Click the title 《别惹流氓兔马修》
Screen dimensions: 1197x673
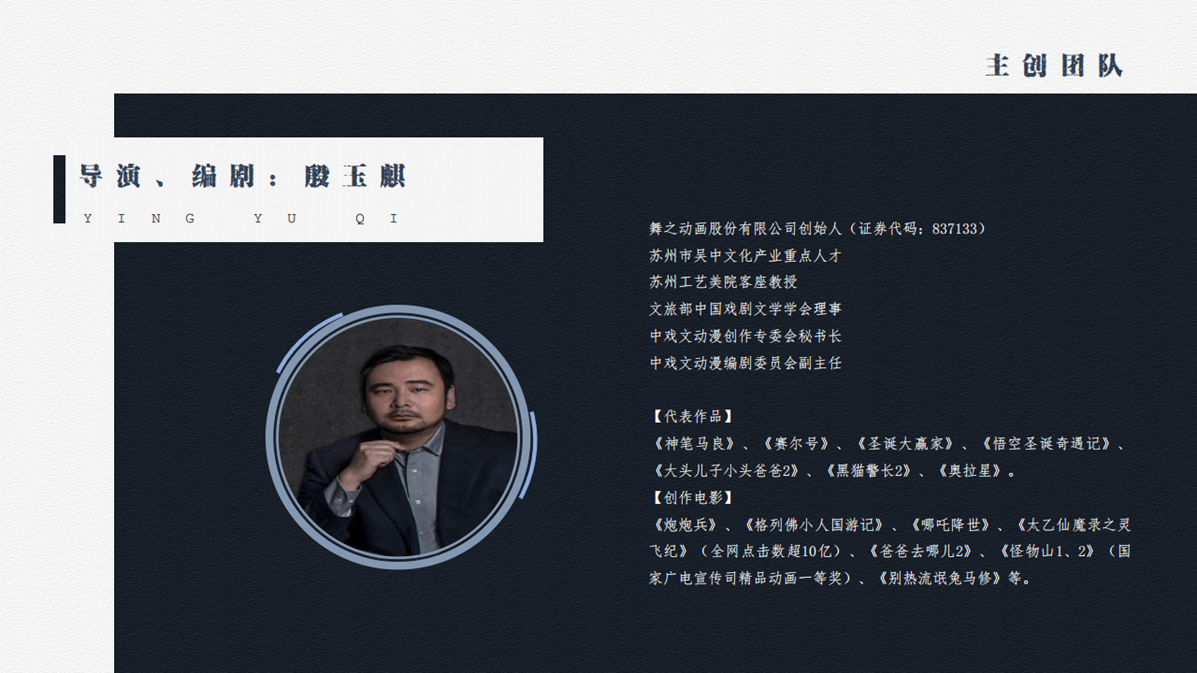point(938,578)
